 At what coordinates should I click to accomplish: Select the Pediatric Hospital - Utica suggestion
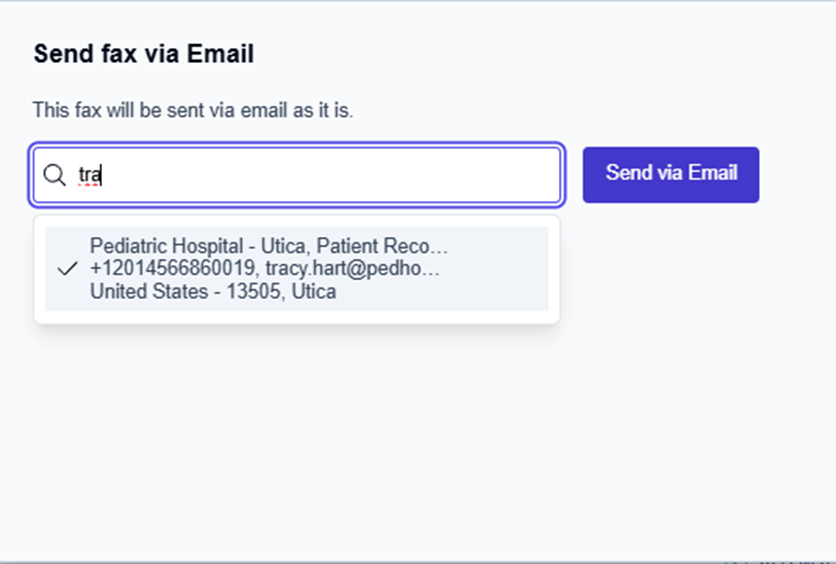coord(296,268)
